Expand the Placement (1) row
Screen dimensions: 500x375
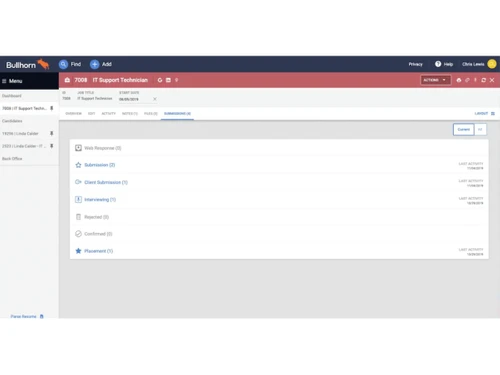pos(279,251)
